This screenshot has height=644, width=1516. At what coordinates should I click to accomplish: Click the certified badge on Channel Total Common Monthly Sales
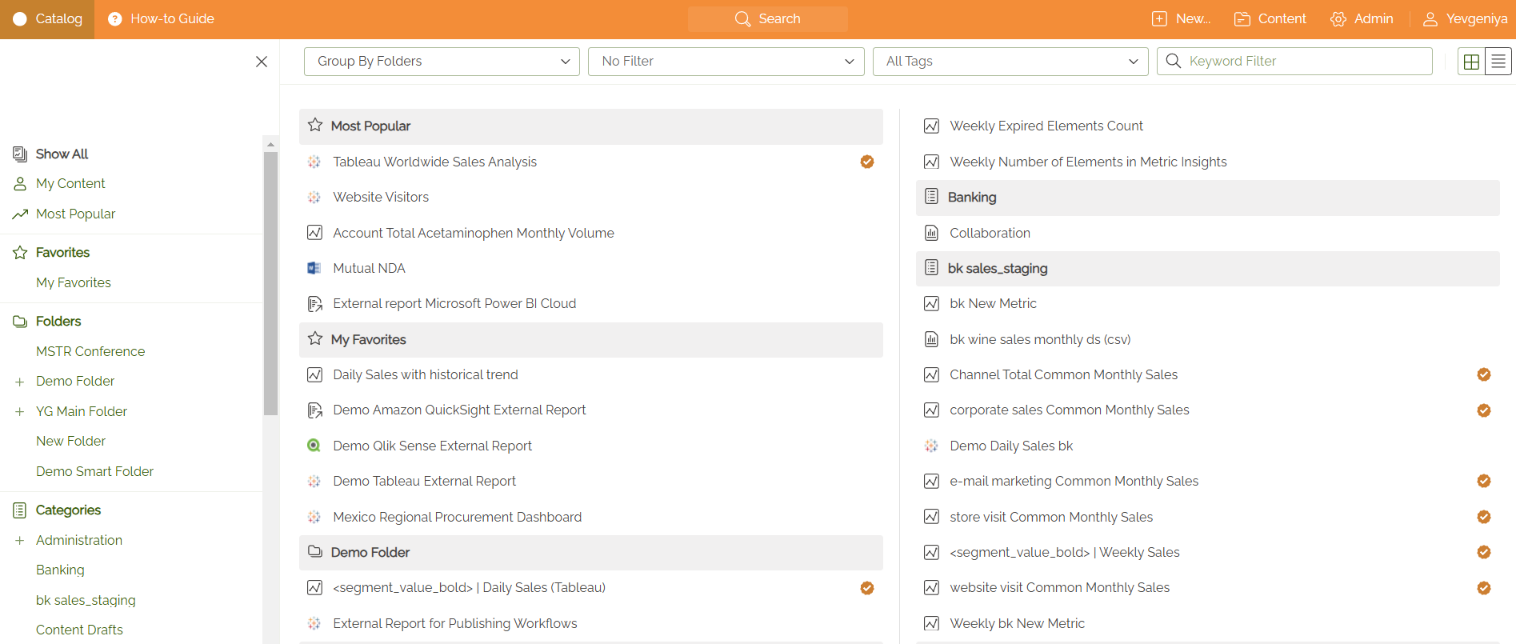click(1484, 375)
